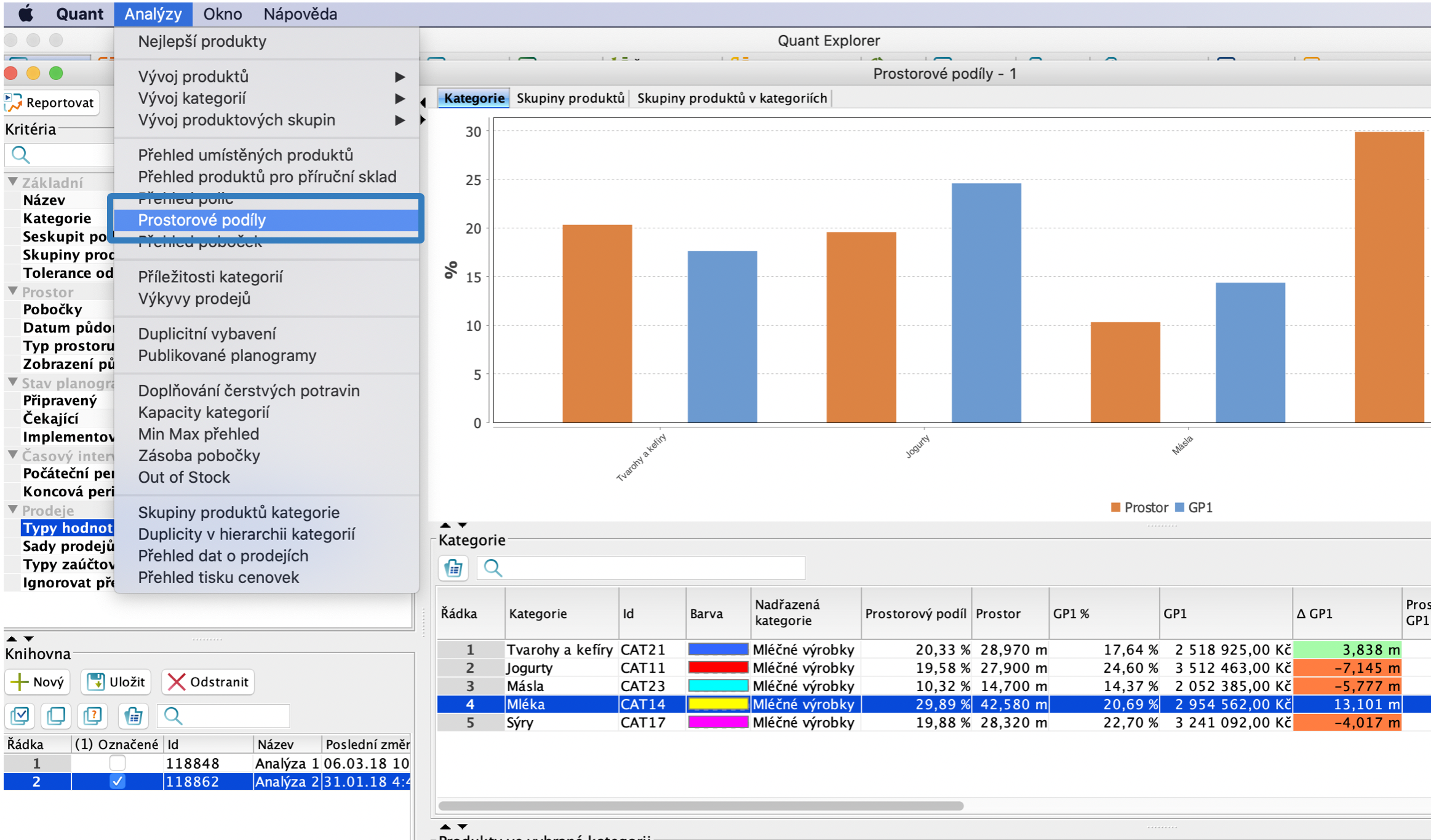Click the GP1 legend marker
This screenshot has height=840, width=1431.
(x=1179, y=507)
